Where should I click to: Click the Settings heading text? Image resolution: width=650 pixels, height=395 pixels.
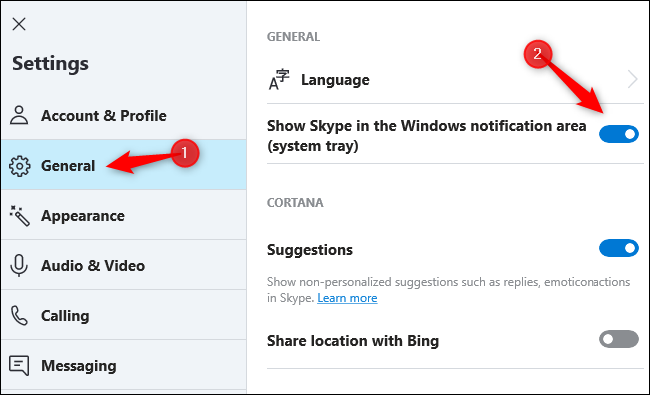pos(50,64)
